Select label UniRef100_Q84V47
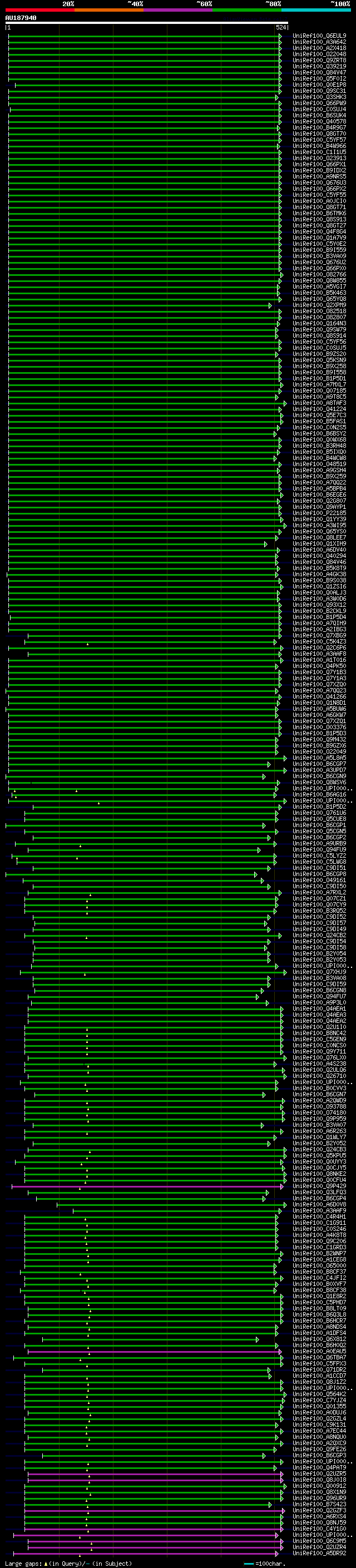 (x=319, y=72)
